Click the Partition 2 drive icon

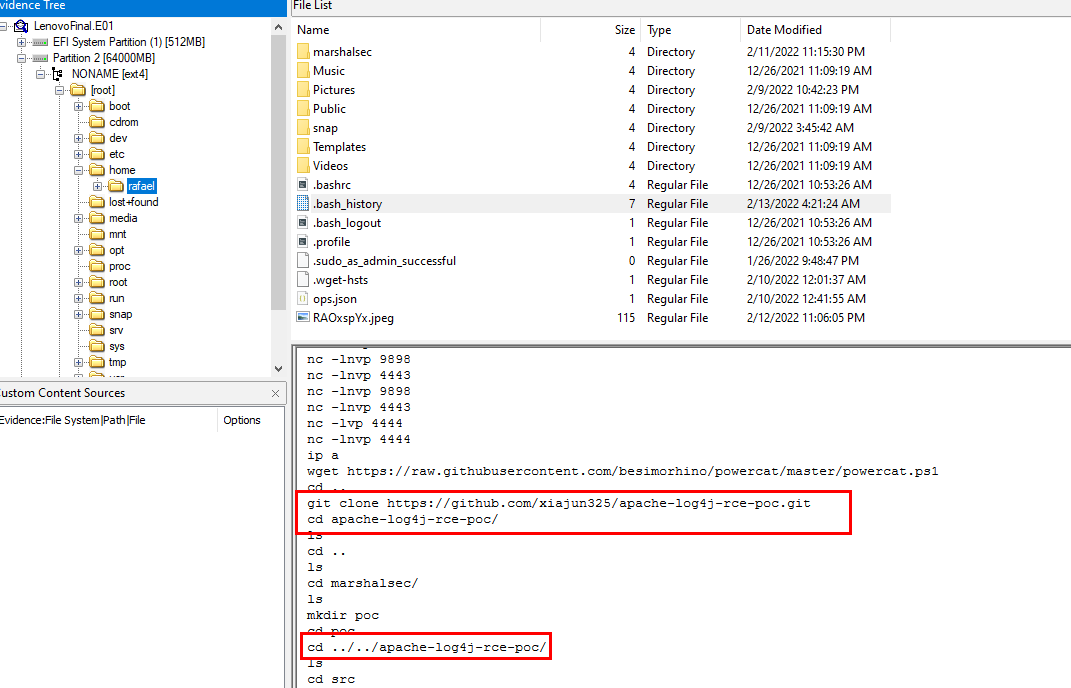[x=40, y=58]
